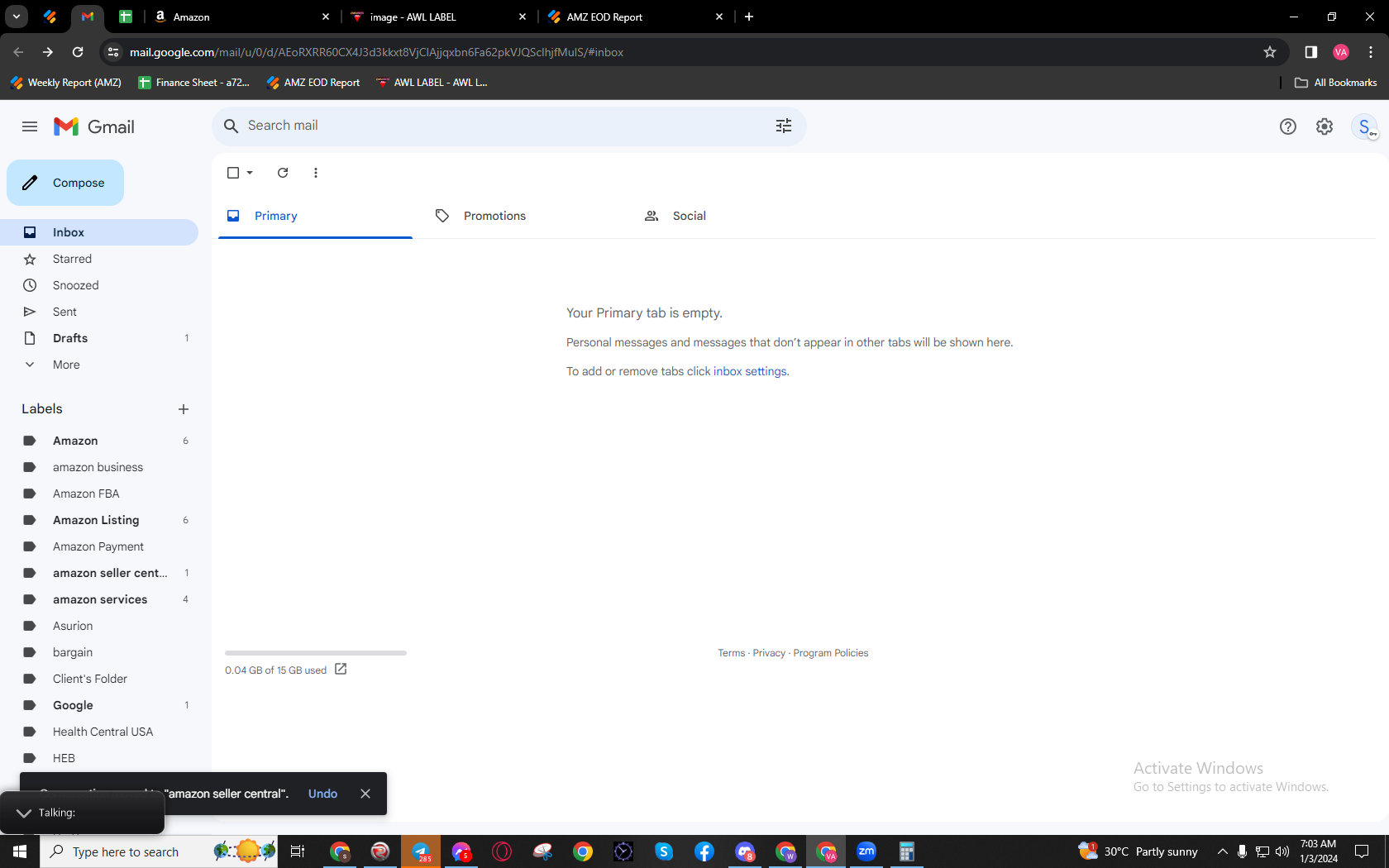Image resolution: width=1389 pixels, height=868 pixels.
Task: Open the Amazon Listing label
Action: click(99, 520)
